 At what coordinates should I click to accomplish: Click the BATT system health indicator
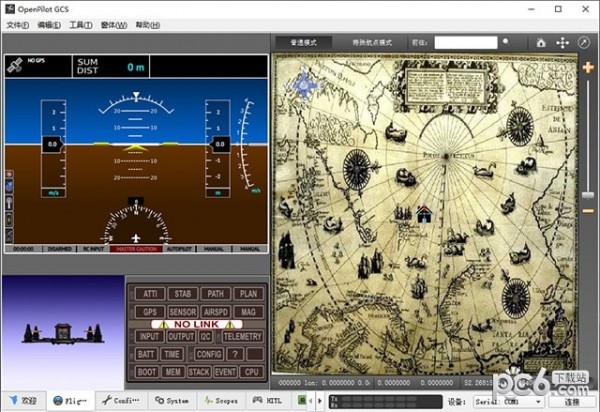pos(146,354)
